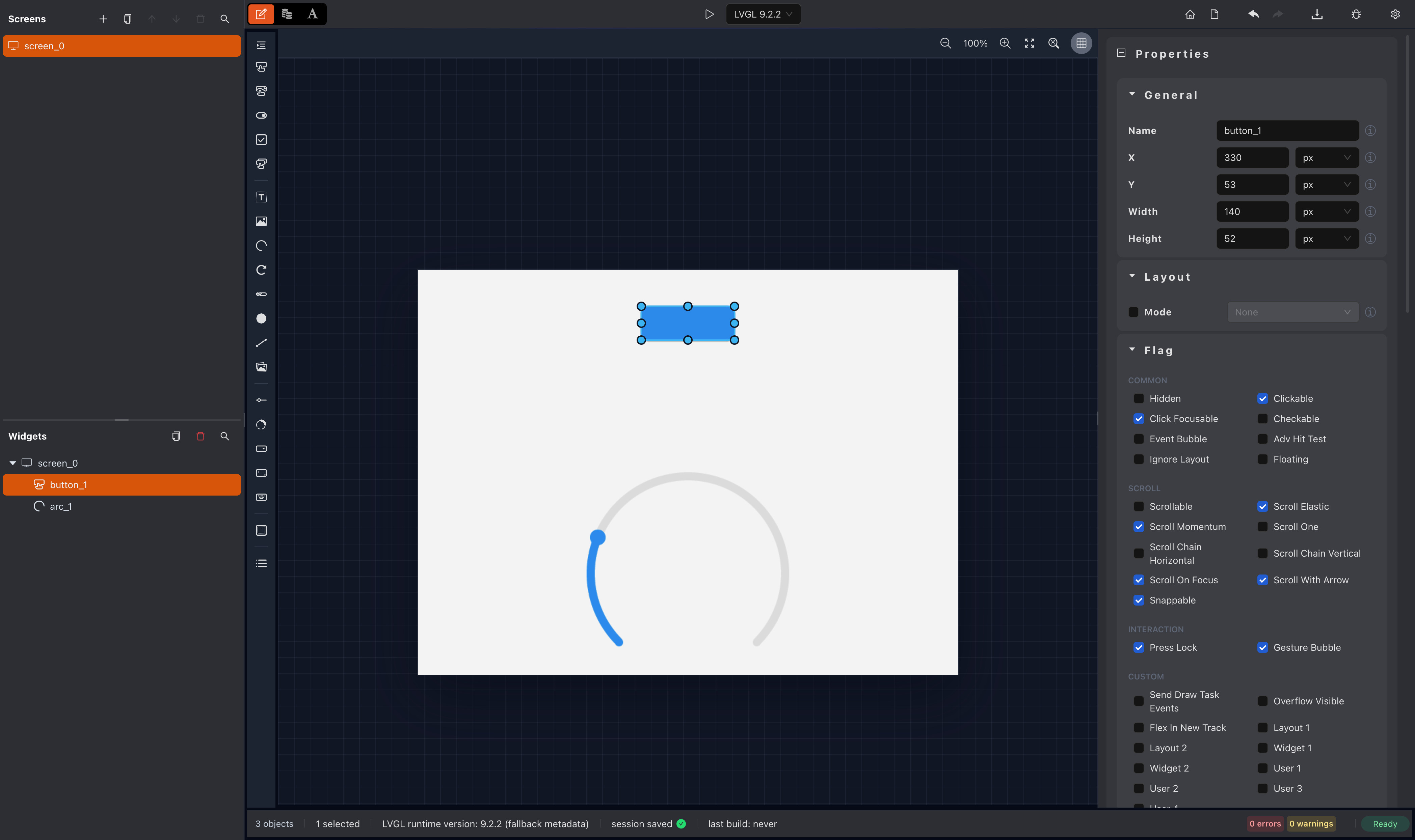Fit canvas to screen
Image resolution: width=1415 pixels, height=840 pixels.
1030,43
